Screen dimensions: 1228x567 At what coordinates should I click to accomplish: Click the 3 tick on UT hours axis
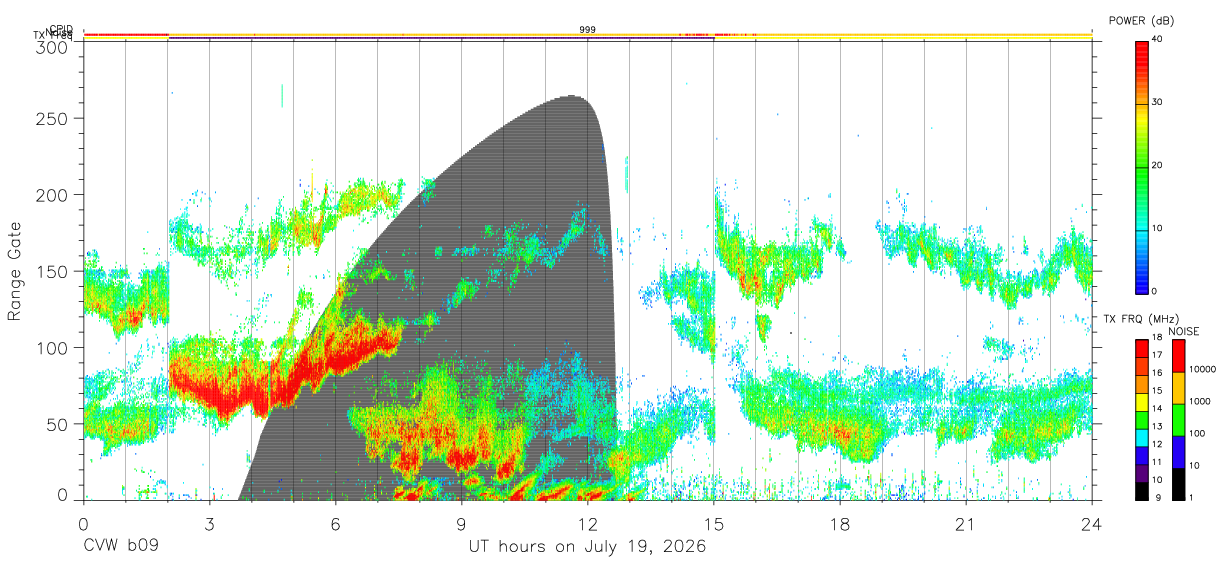click(210, 524)
